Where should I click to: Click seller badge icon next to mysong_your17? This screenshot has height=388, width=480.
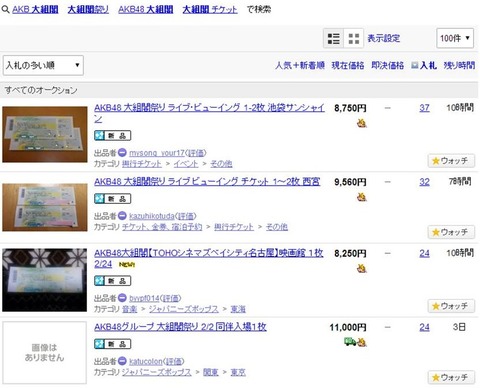(x=122, y=153)
